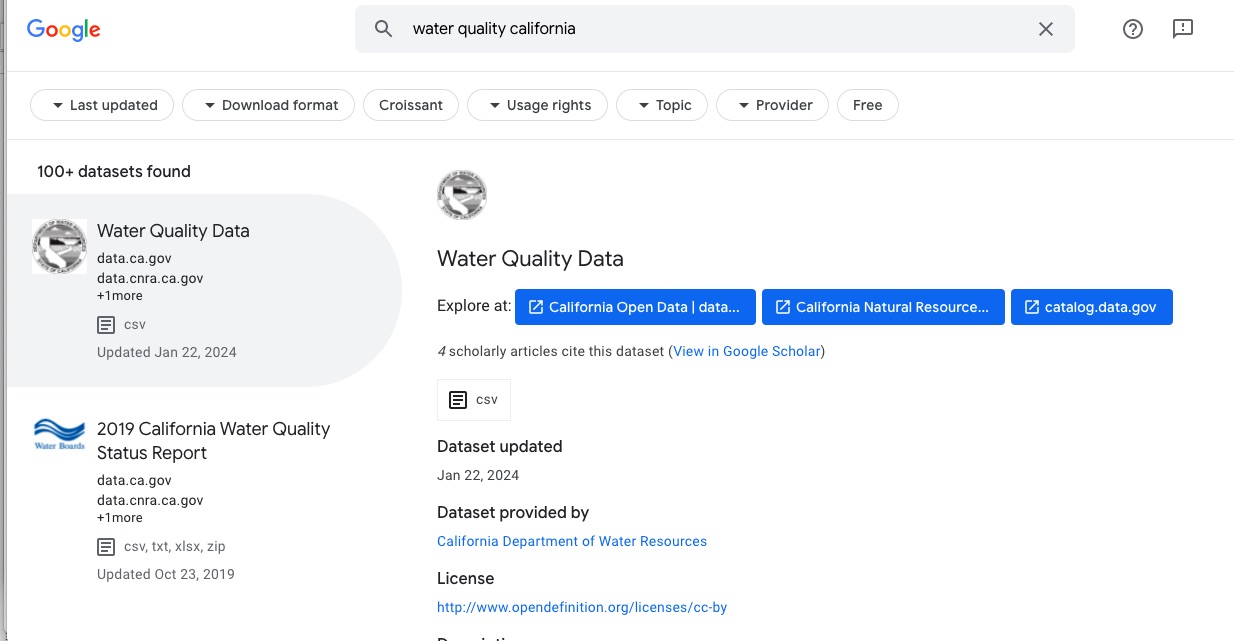Click the Water Boards logo thumbnail
Screen dimensions: 1234x641
(58, 434)
